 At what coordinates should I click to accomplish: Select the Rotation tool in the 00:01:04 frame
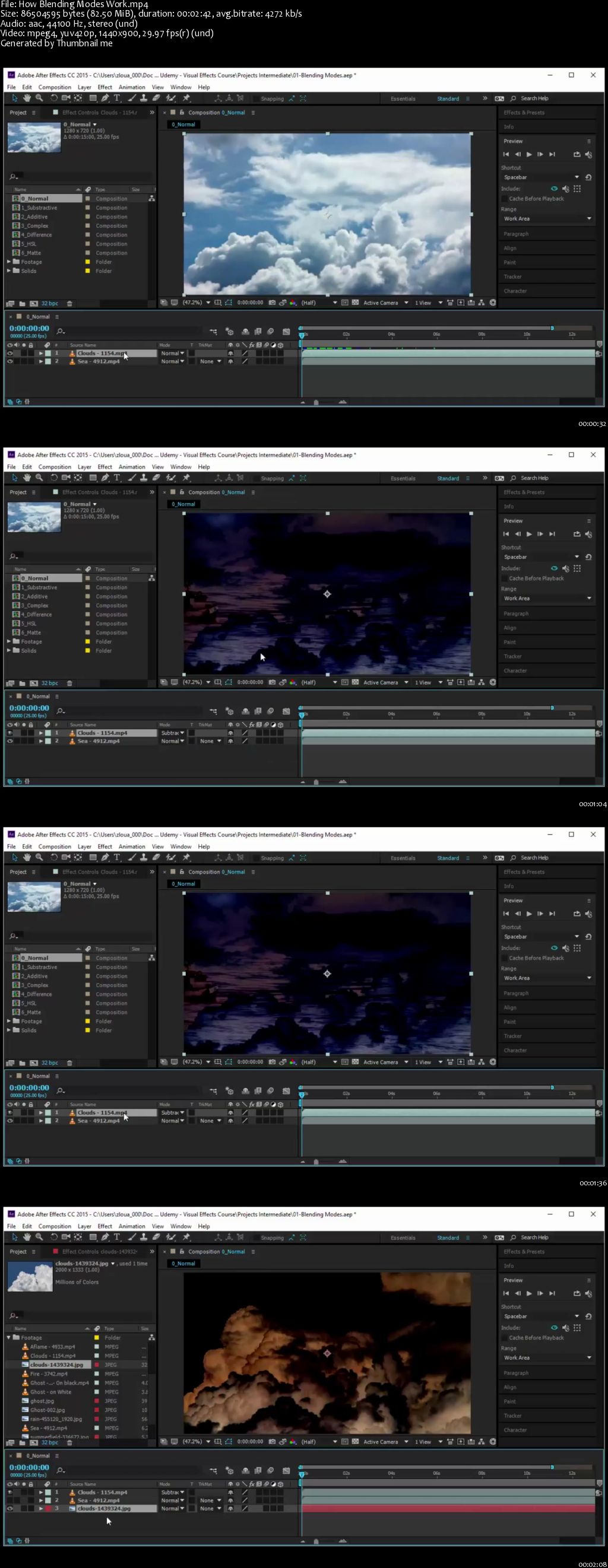(x=53, y=478)
